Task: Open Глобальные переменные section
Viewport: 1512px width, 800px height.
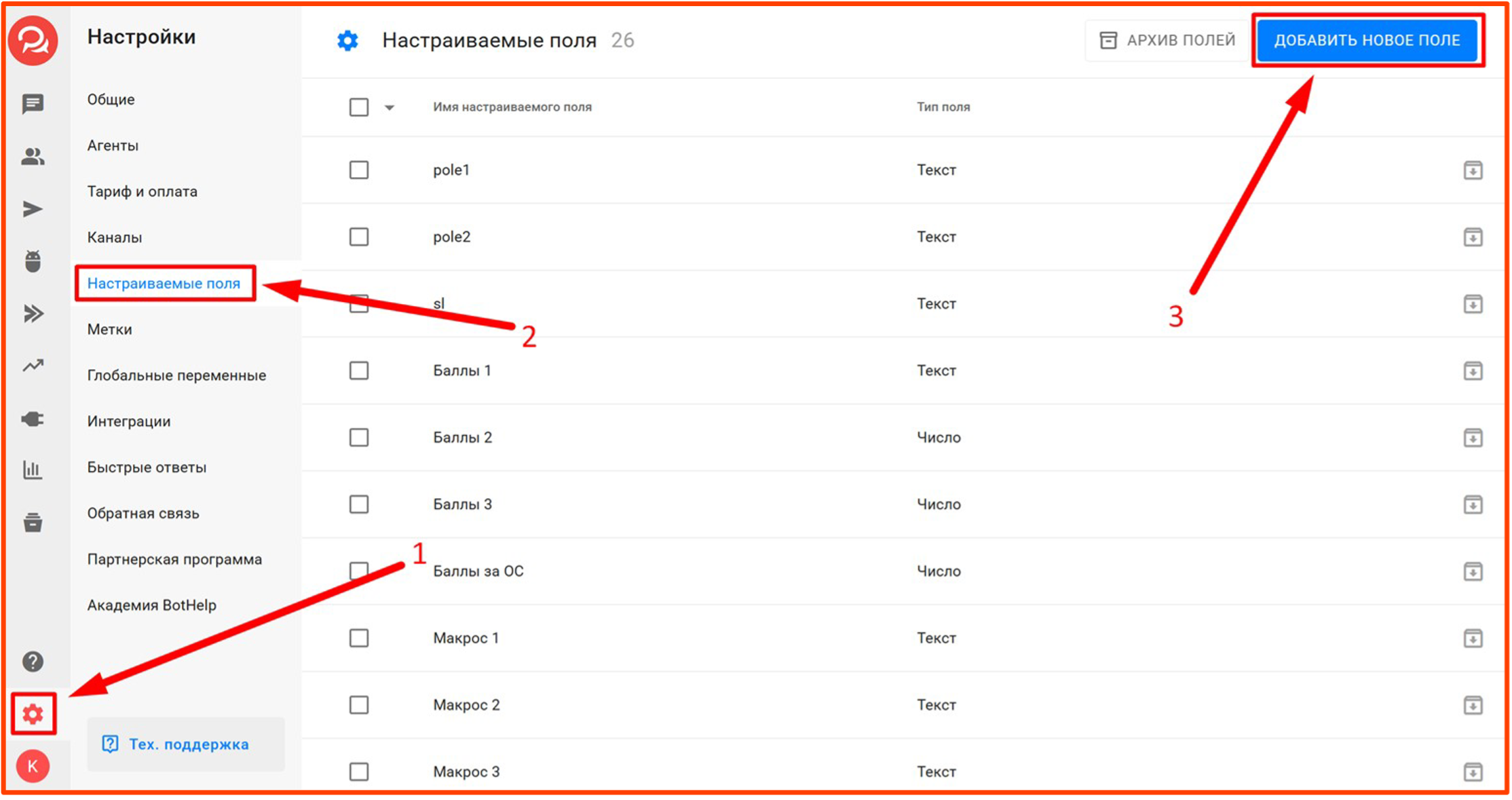Action: [176, 375]
